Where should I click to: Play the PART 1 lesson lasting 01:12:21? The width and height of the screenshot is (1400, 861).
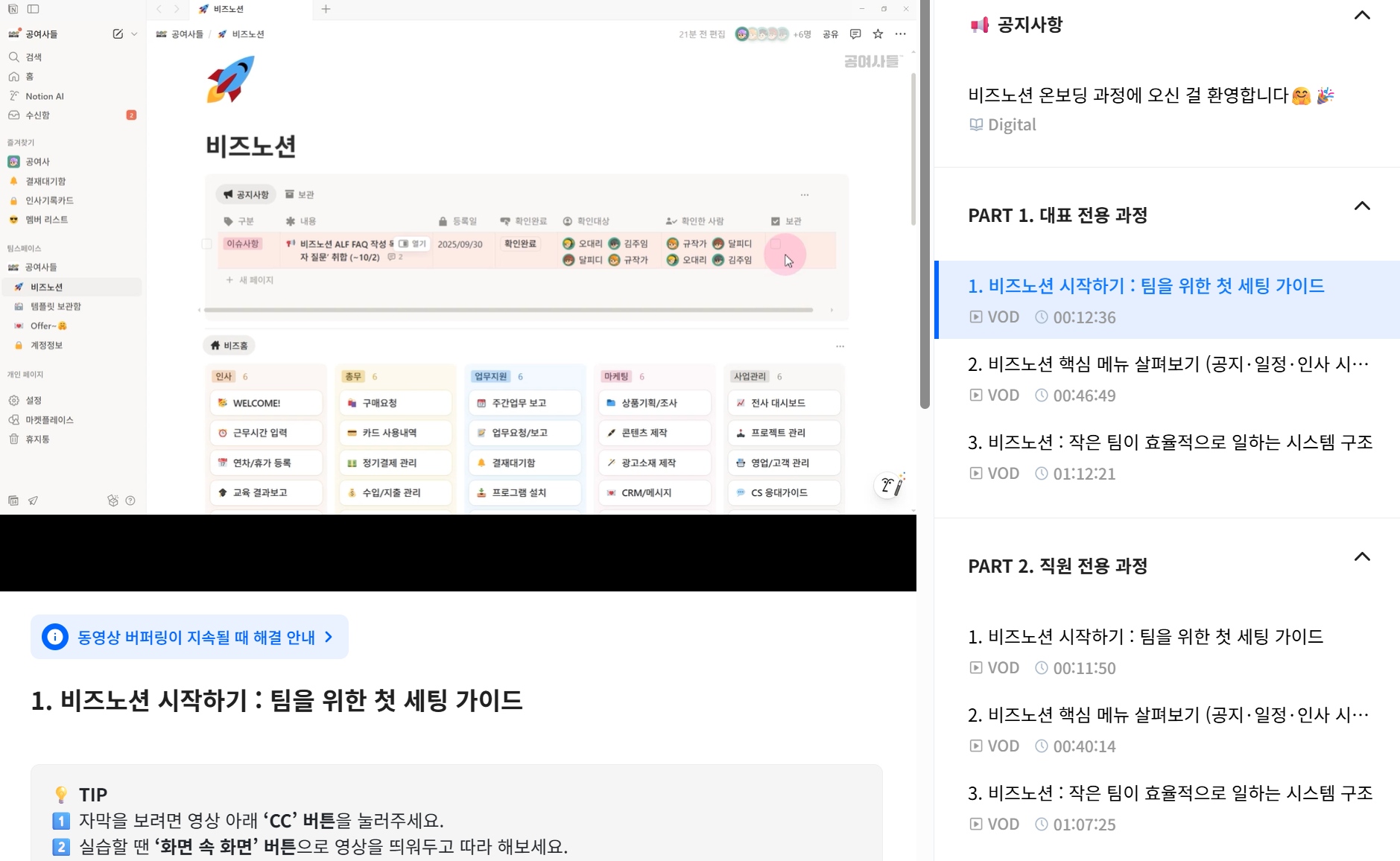1168,457
